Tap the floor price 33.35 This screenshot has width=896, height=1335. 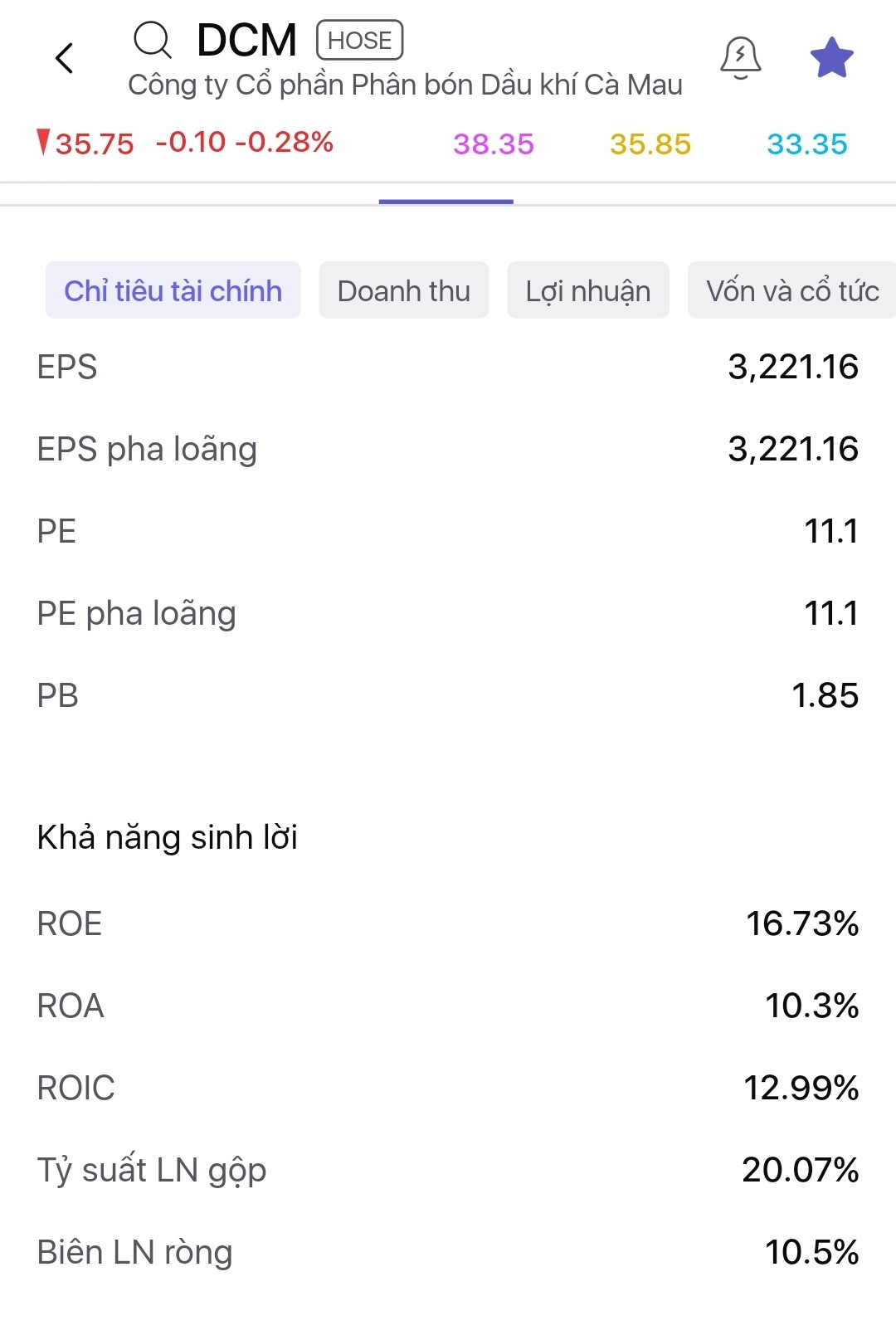806,144
